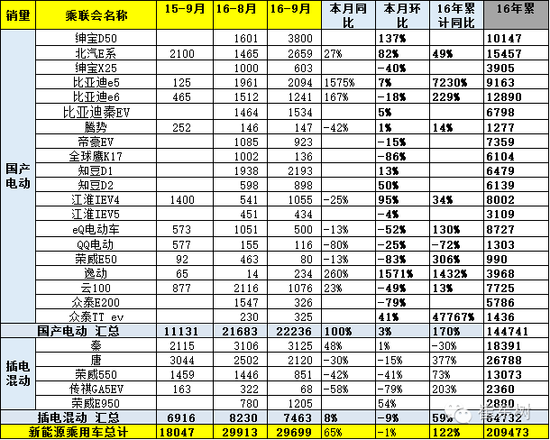Click the 全球鹰K17 name cell
Screen dimensions: 550x440
pyautogui.click(x=96, y=156)
